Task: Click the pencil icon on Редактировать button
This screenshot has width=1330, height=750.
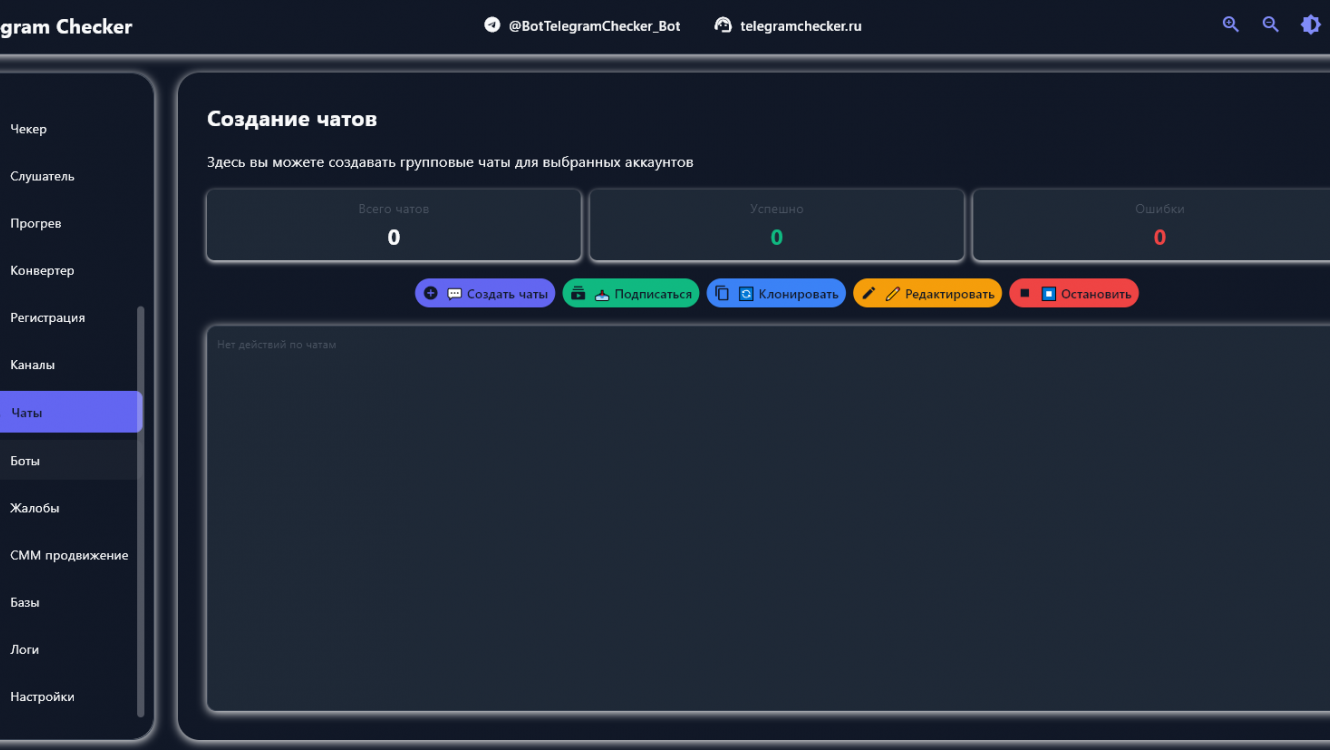Action: click(x=868, y=293)
